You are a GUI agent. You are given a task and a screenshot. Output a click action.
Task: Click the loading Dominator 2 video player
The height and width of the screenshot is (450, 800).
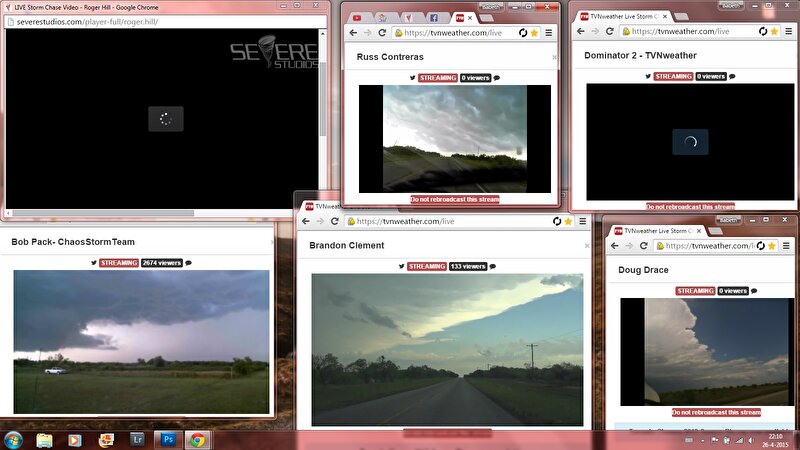(690, 142)
